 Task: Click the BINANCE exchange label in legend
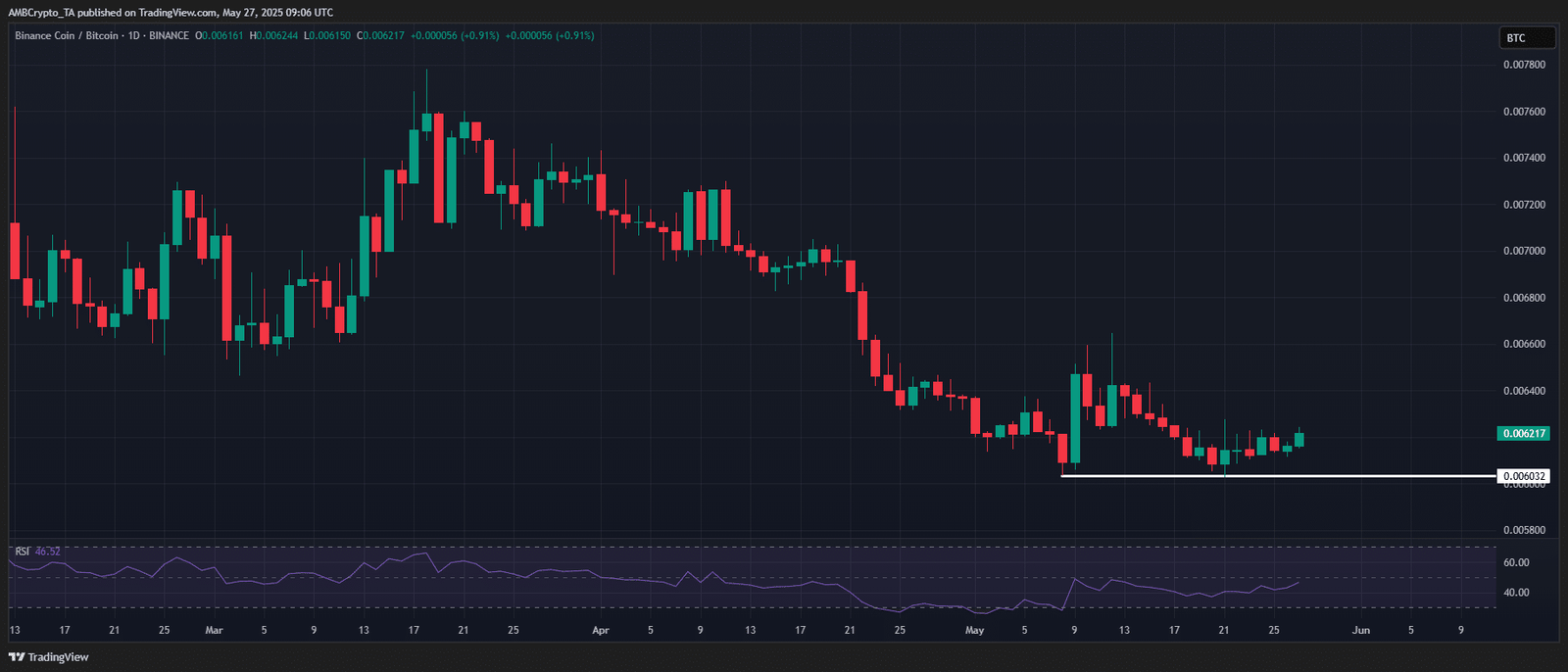tap(169, 36)
